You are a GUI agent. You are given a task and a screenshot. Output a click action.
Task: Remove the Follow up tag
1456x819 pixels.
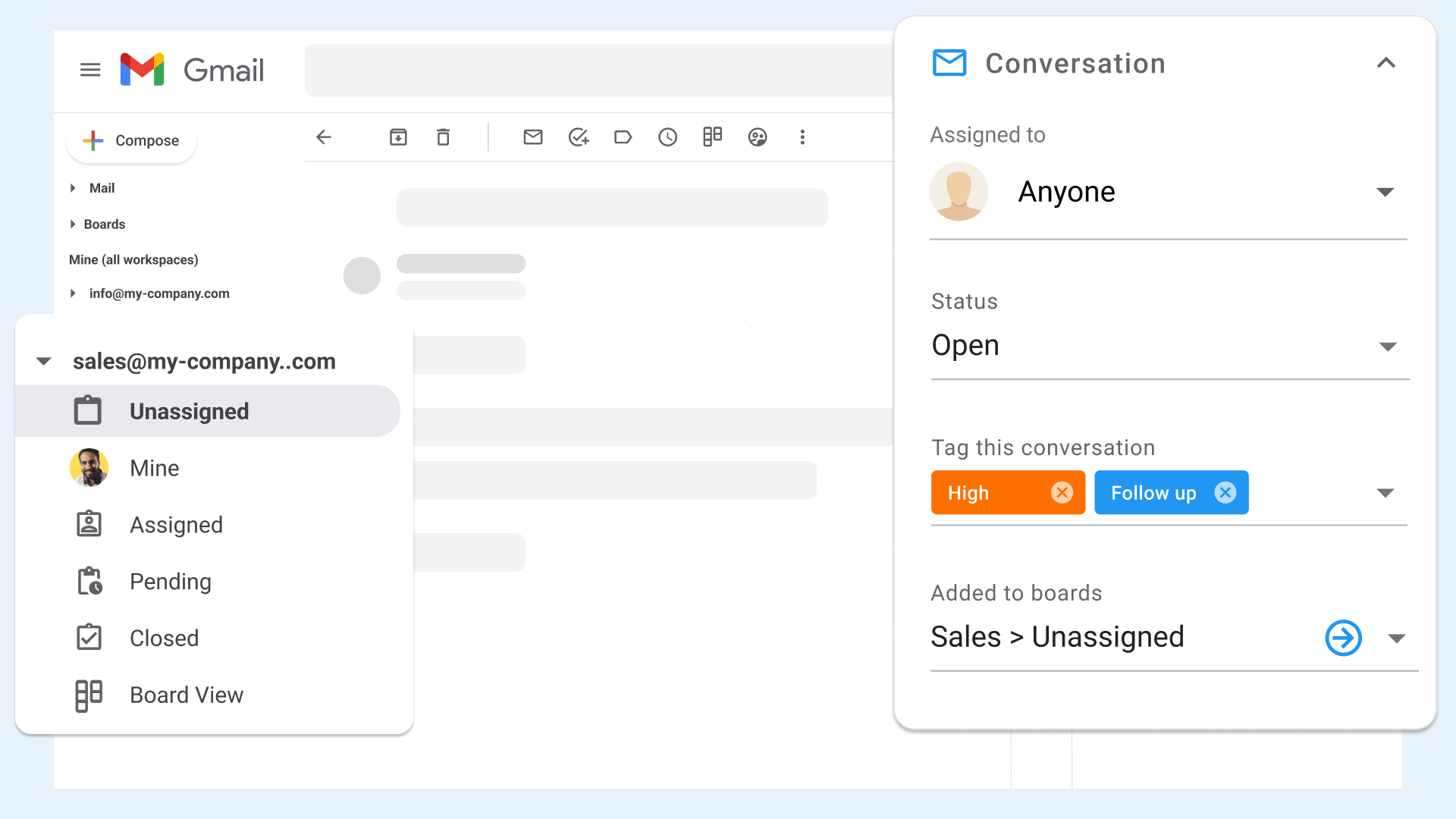click(x=1225, y=493)
